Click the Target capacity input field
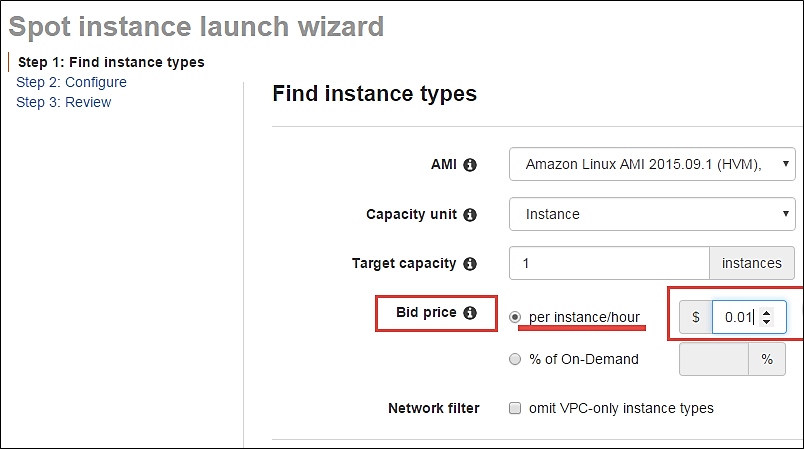804x449 pixels. pos(609,264)
